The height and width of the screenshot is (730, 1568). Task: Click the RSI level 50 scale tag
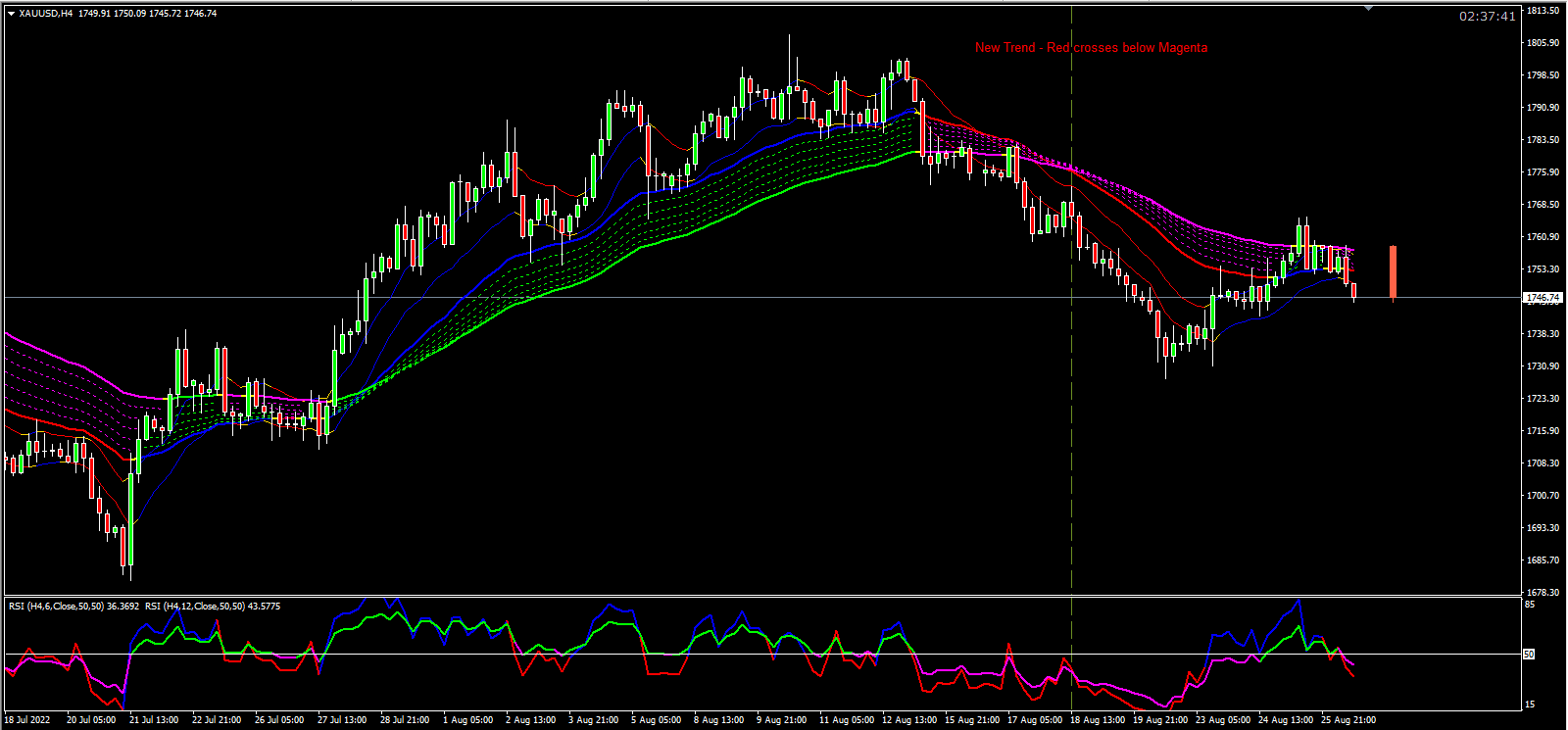tap(1530, 654)
